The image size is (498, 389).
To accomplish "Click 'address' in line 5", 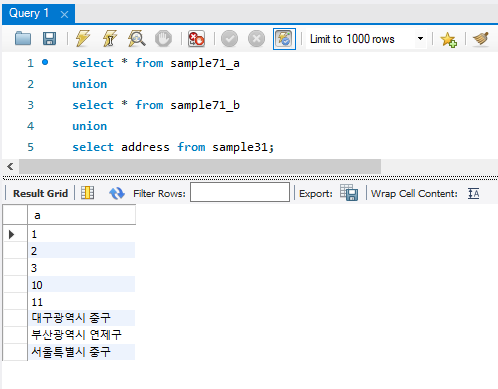I will pos(145,147).
